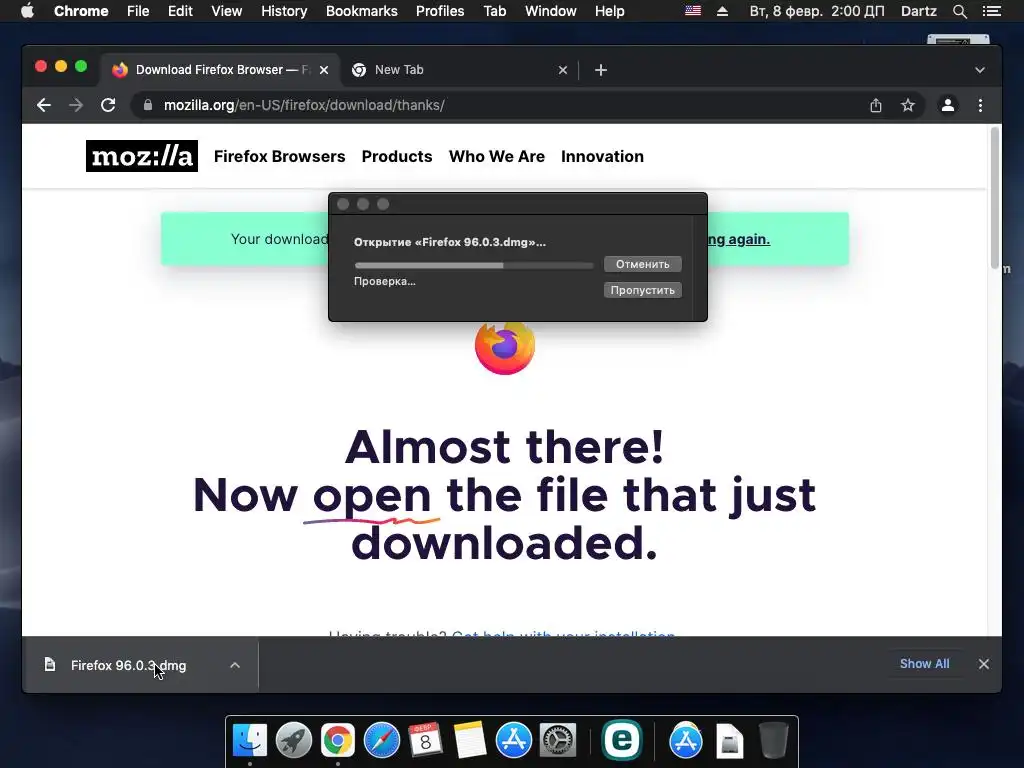Open the disk image file in the Dock
The height and width of the screenshot is (768, 1024).
[729, 741]
